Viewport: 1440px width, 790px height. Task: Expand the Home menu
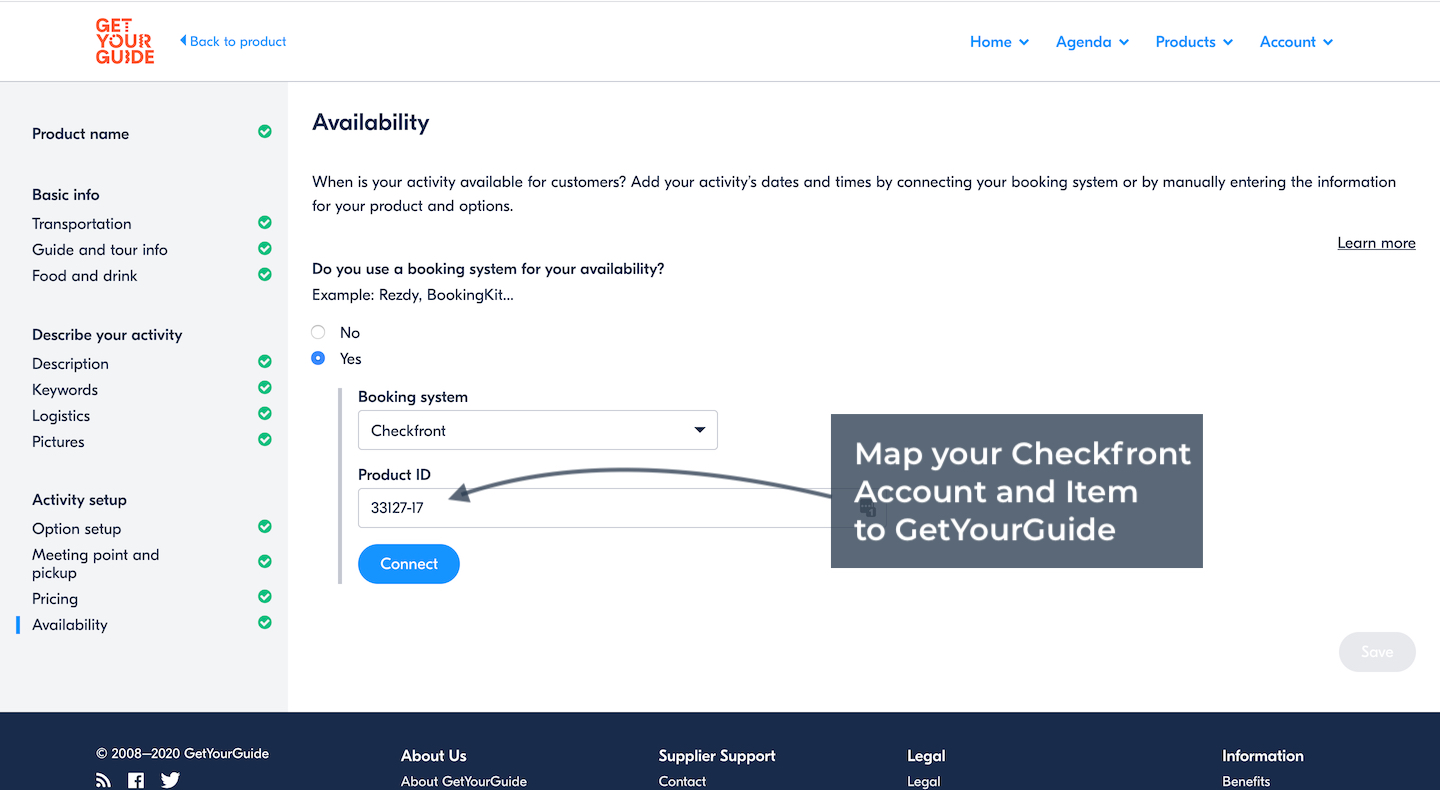[x=999, y=42]
